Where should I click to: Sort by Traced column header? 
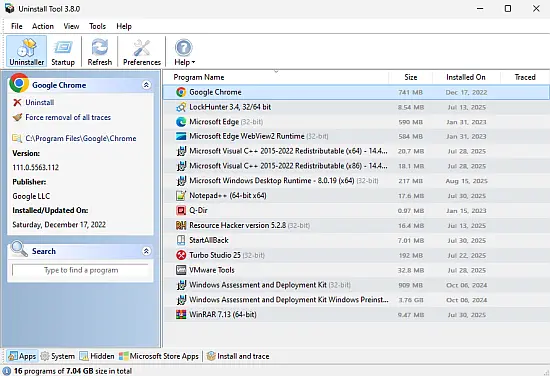tap(525, 77)
